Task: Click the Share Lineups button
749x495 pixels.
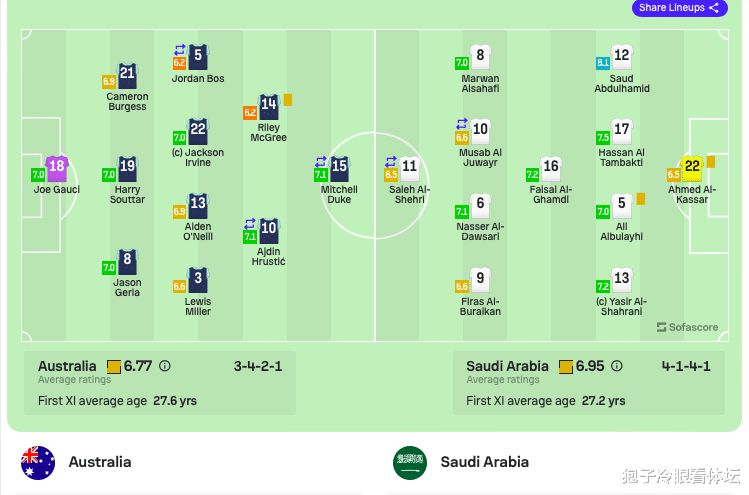Action: (x=679, y=8)
